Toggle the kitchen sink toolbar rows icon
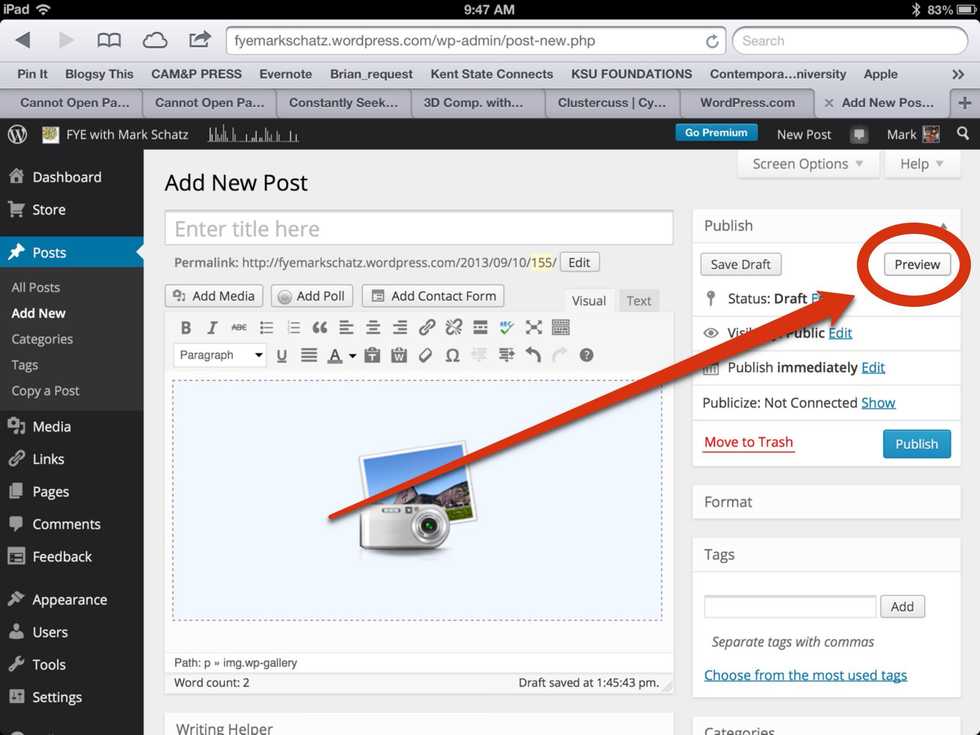 pyautogui.click(x=561, y=328)
